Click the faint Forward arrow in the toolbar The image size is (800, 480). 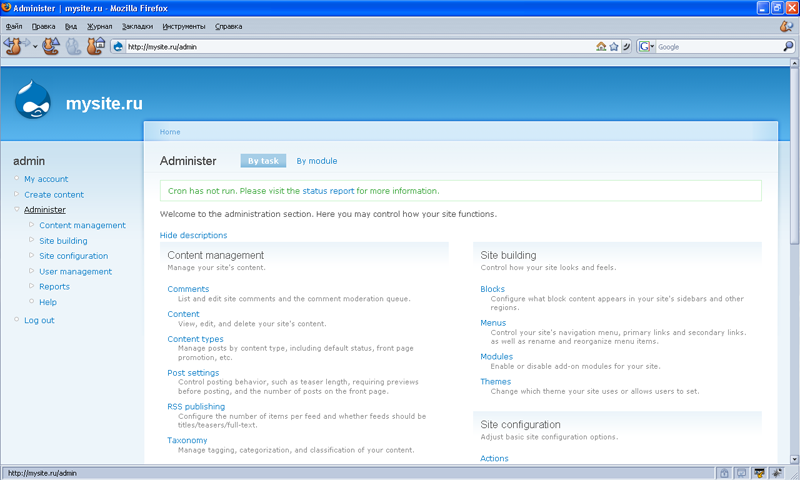26,43
